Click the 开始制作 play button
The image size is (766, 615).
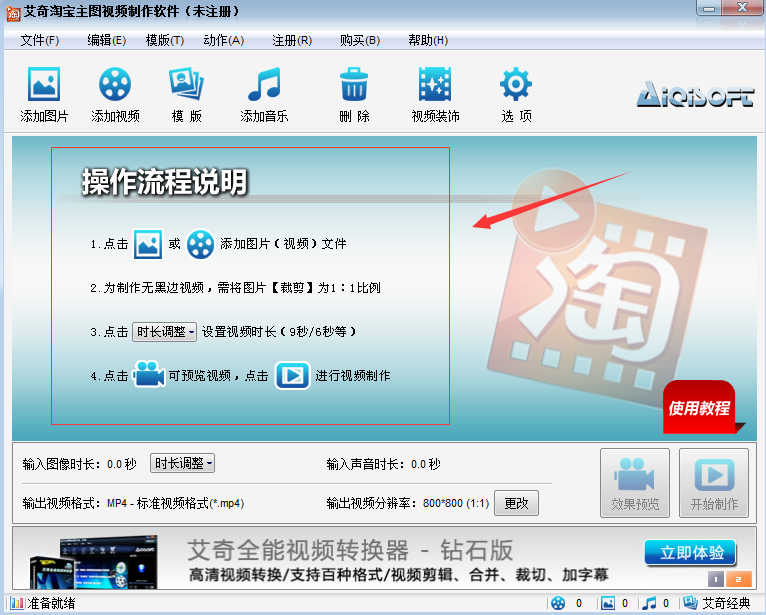pos(714,483)
